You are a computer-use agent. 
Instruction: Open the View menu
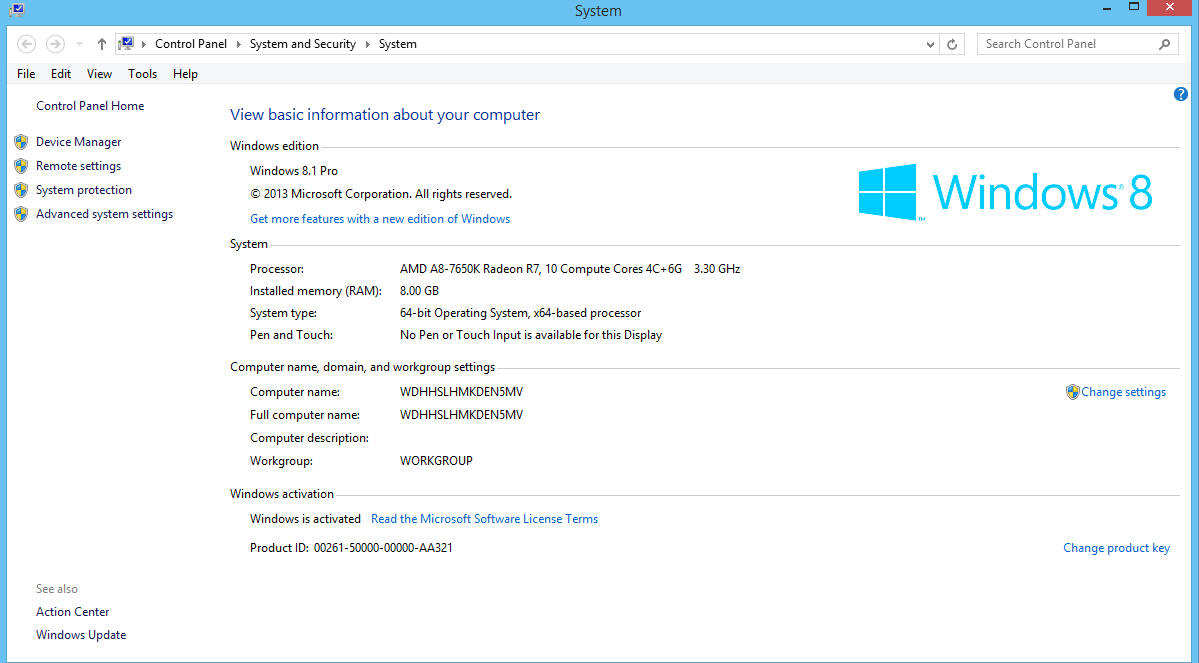click(x=99, y=74)
